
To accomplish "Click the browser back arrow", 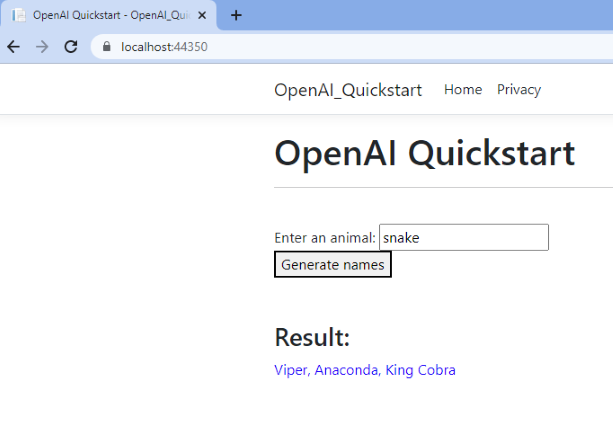I will tap(13, 47).
